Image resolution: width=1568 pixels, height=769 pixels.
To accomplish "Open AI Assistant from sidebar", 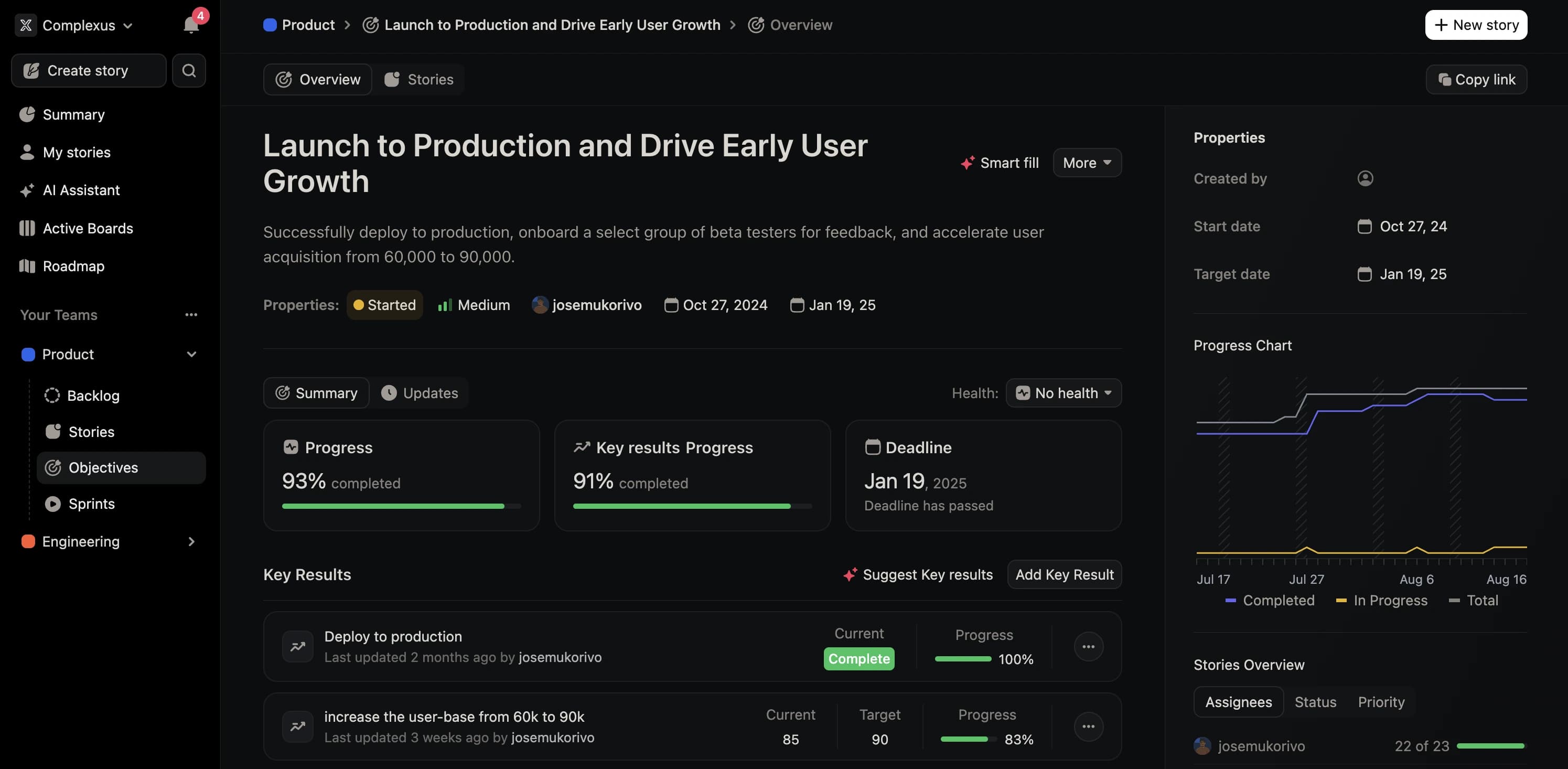I will (81, 190).
